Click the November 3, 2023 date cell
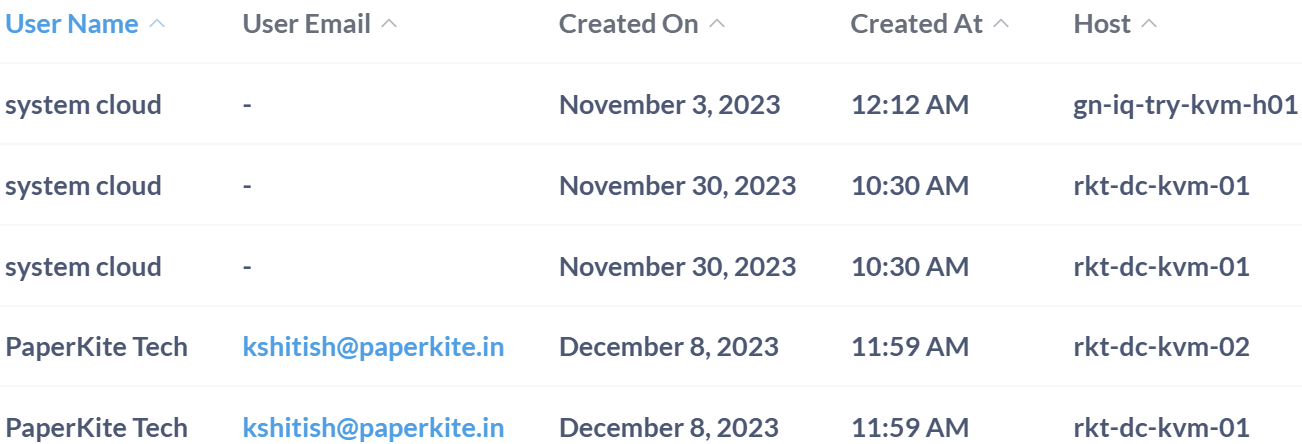Viewport: 1302px width, 444px height. pyautogui.click(x=669, y=105)
